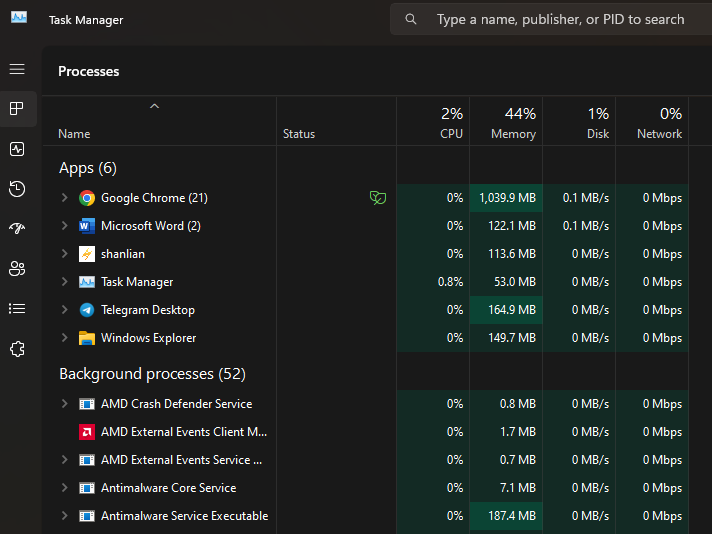Expand the AMD Crash Defender Service row
The width and height of the screenshot is (712, 534).
[64, 404]
